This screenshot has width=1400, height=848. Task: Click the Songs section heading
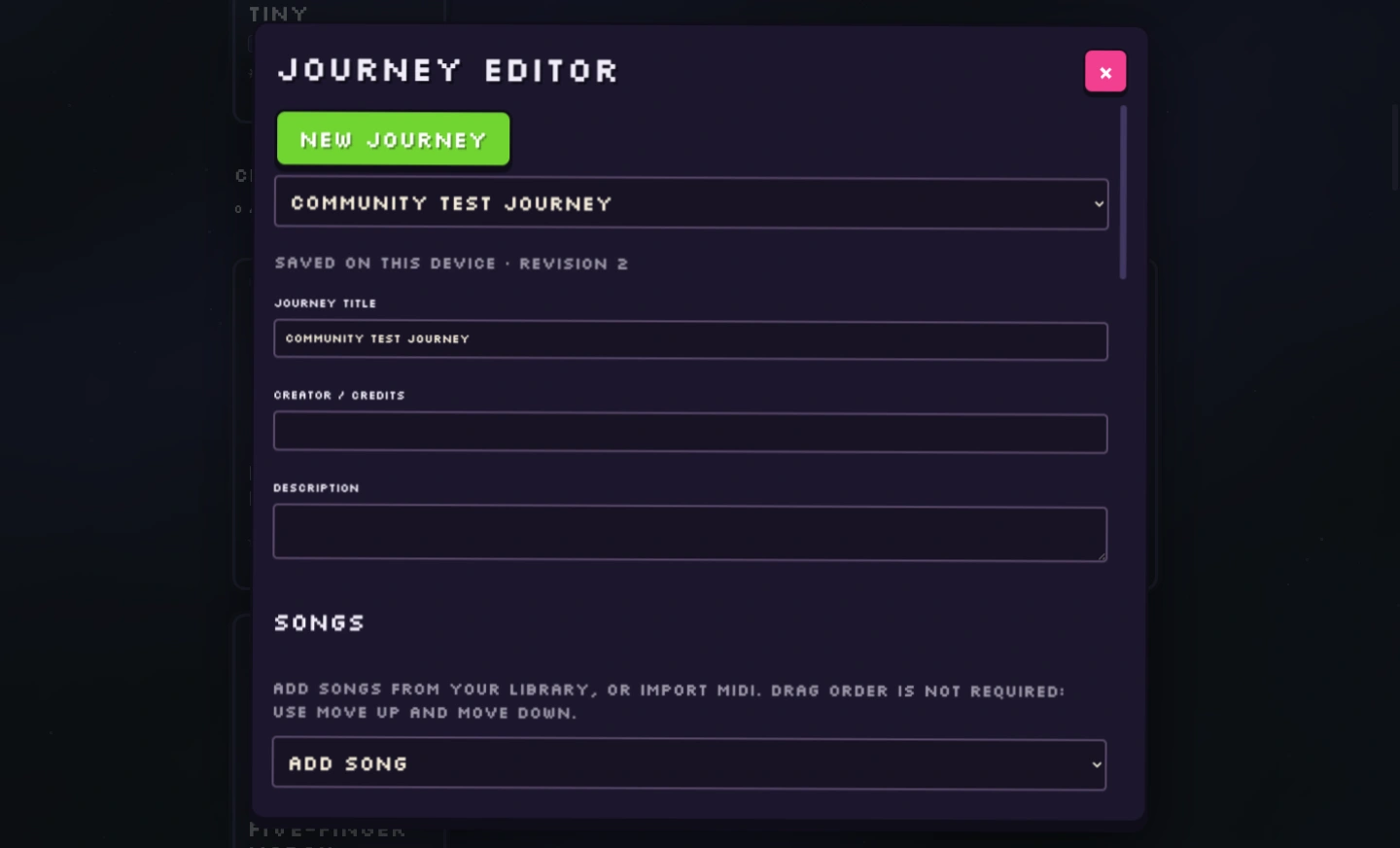click(x=319, y=622)
